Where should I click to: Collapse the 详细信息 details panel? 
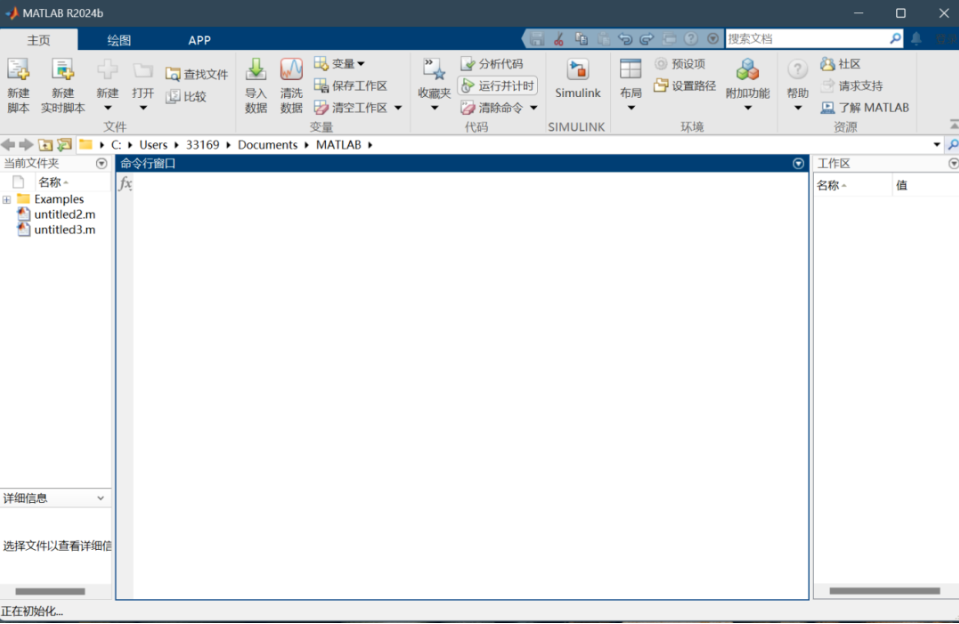(x=100, y=498)
